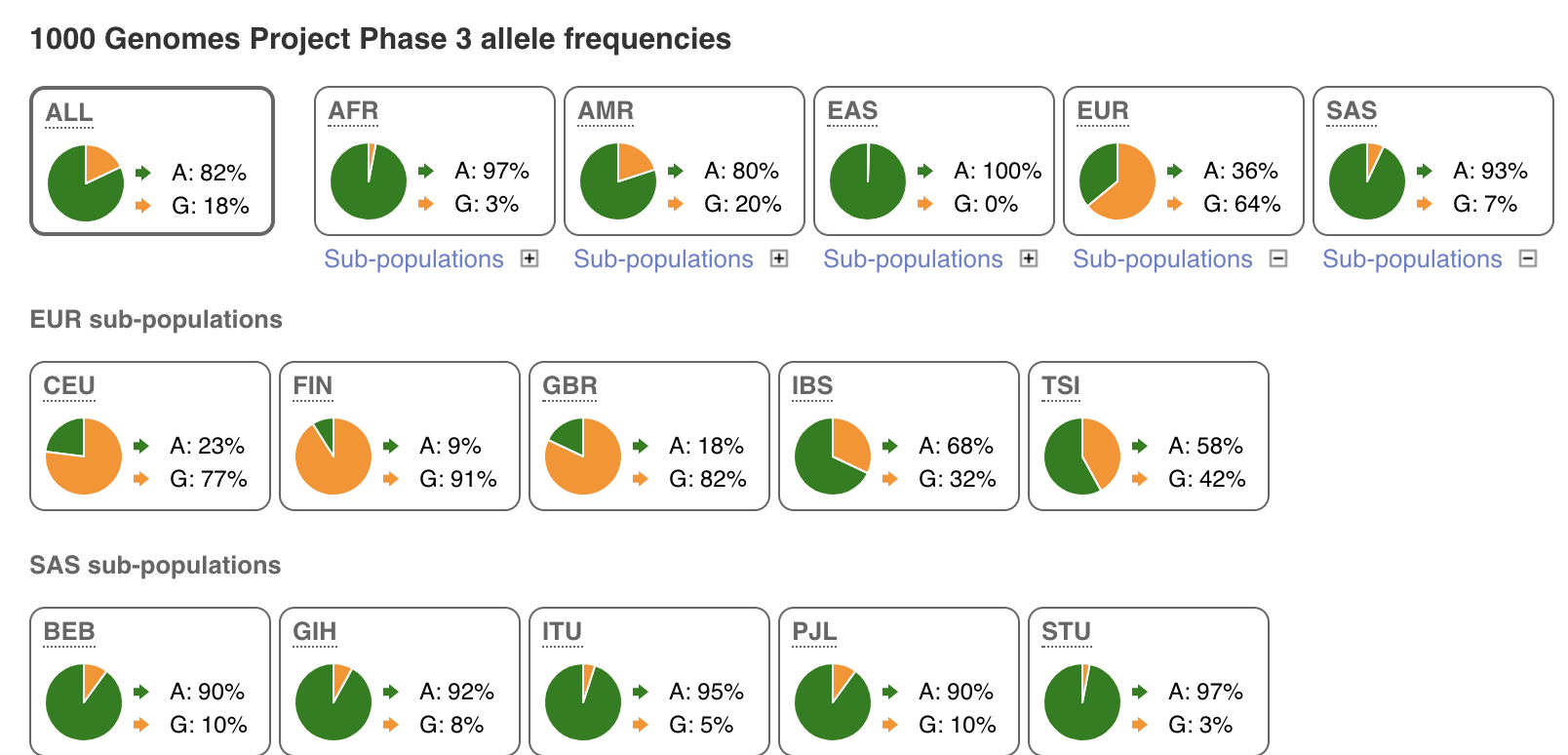Click the green arrow beside A: 97% in AFR
Viewport: 1568px width, 755px height.
click(x=426, y=171)
